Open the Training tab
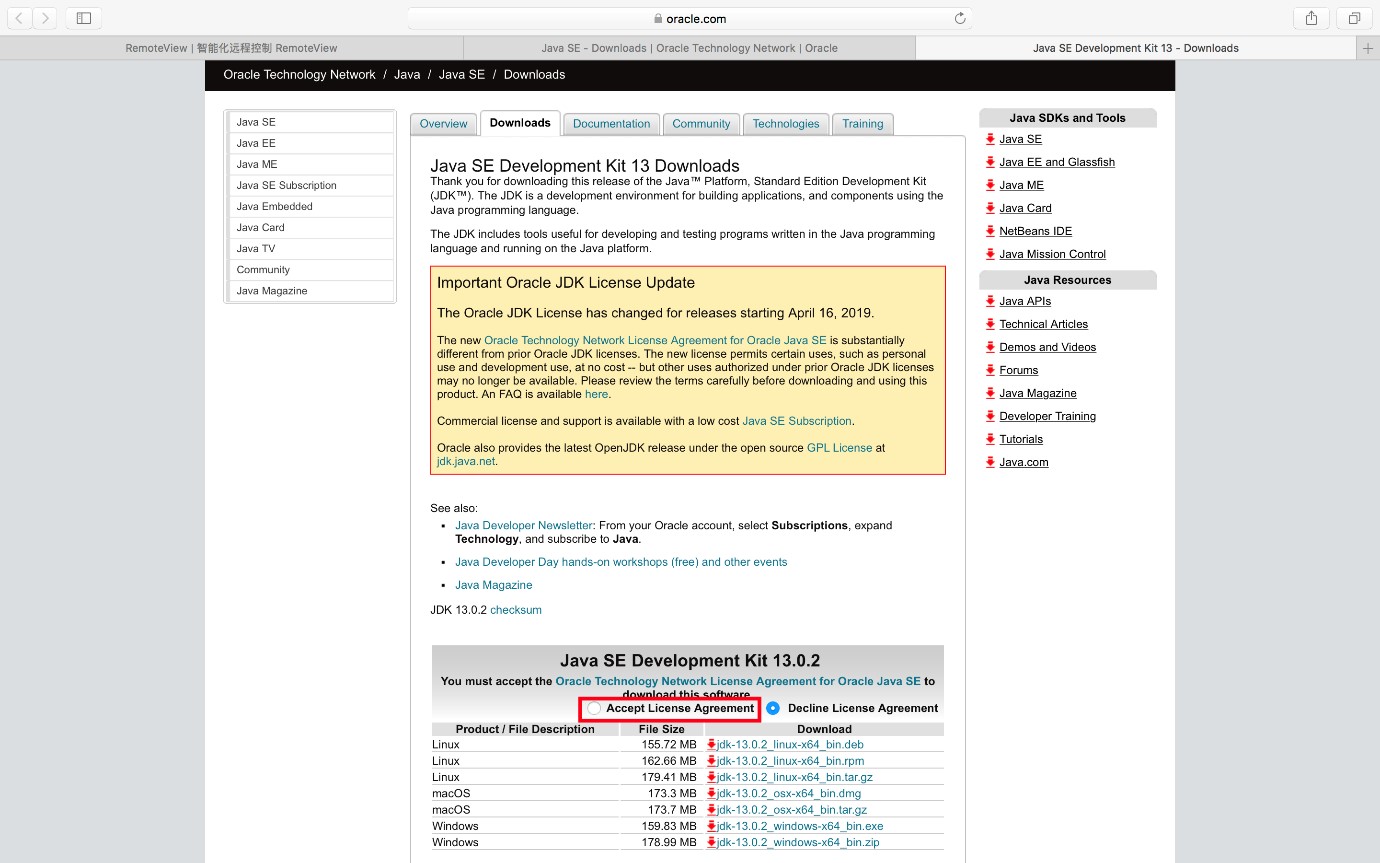This screenshot has height=863, width=1380. click(862, 124)
